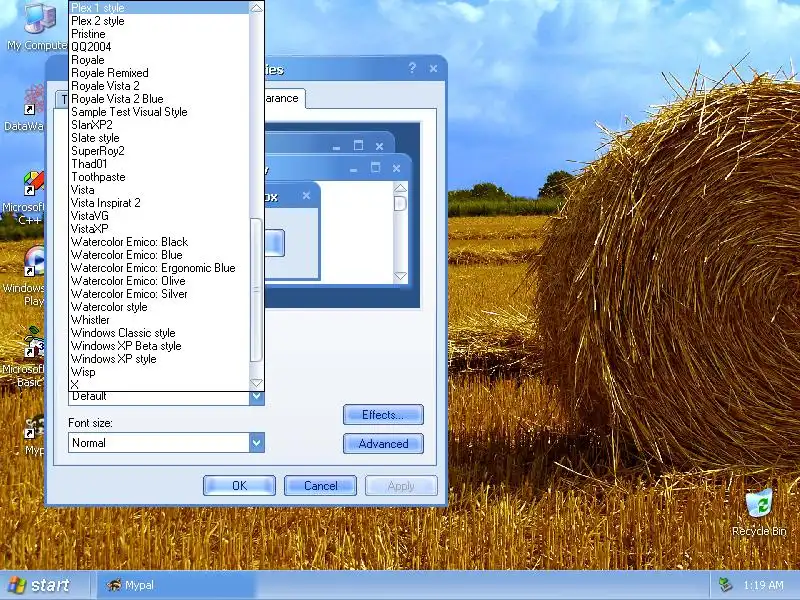The width and height of the screenshot is (800, 600).
Task: Click the system tray network icon
Action: pyautogui.click(x=724, y=585)
